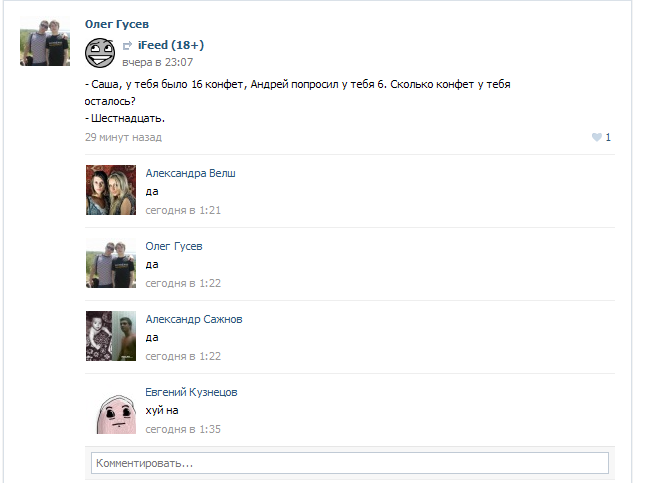Open Олег Гусев profile from post header
Viewport: 655px width, 483px height.
coord(117,24)
